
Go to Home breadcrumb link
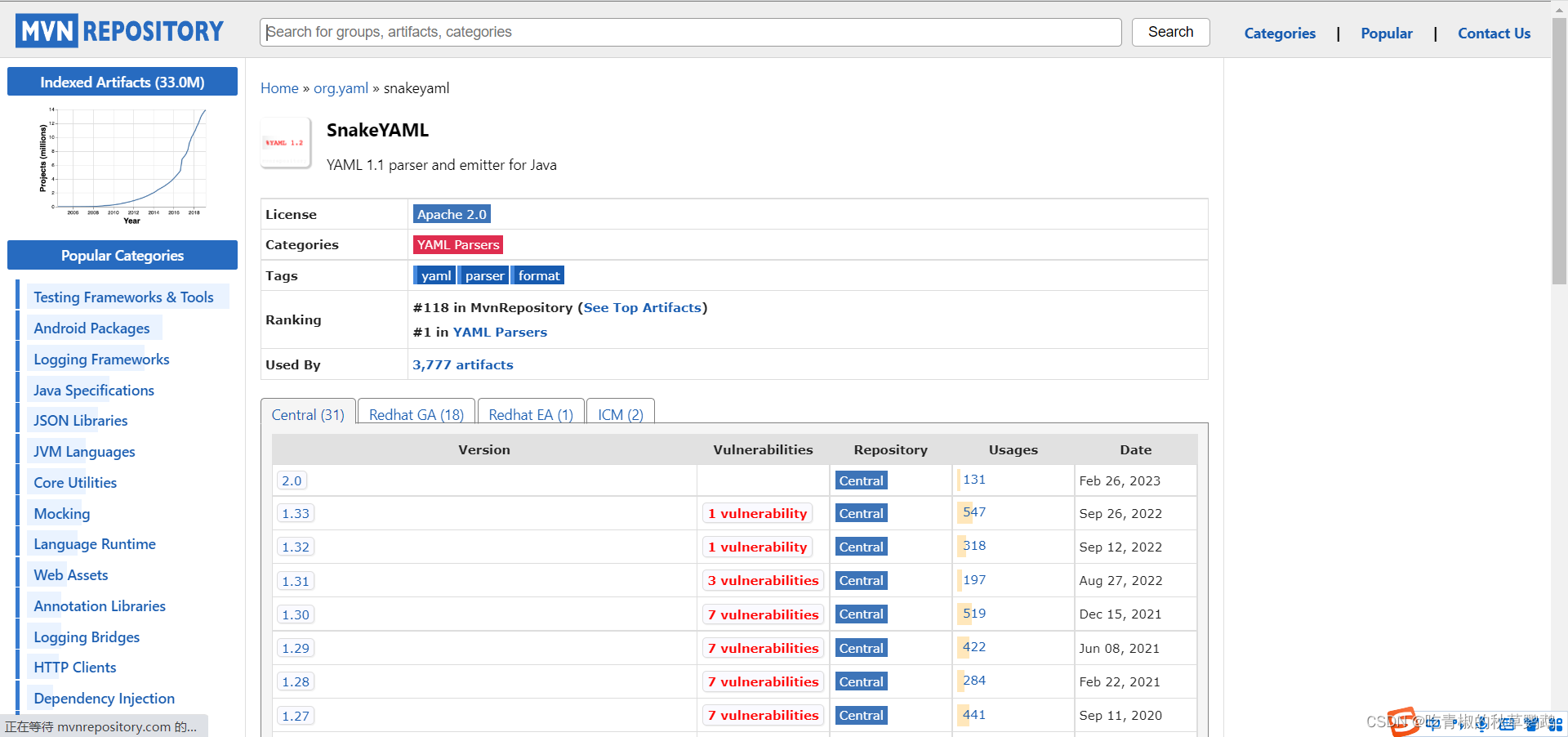(x=279, y=88)
